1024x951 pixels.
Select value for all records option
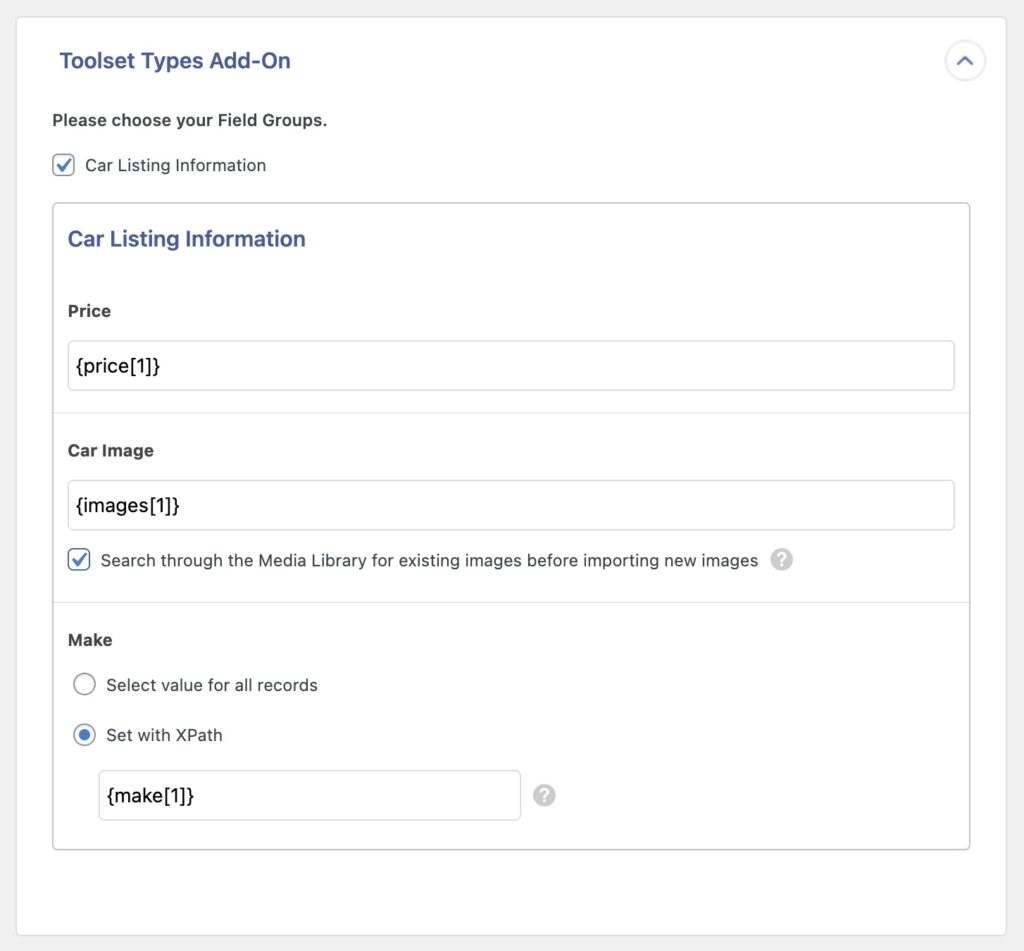tap(85, 684)
